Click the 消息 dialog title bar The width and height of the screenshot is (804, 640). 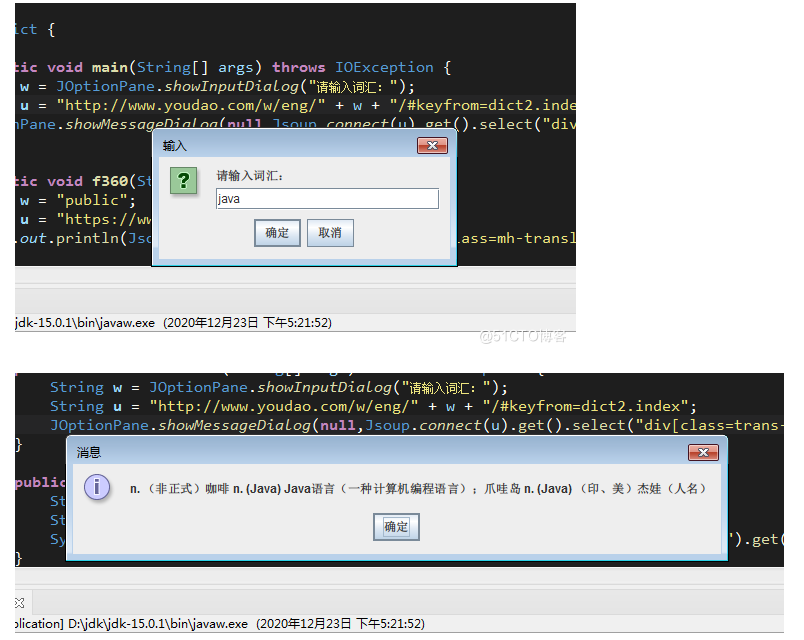point(380,452)
